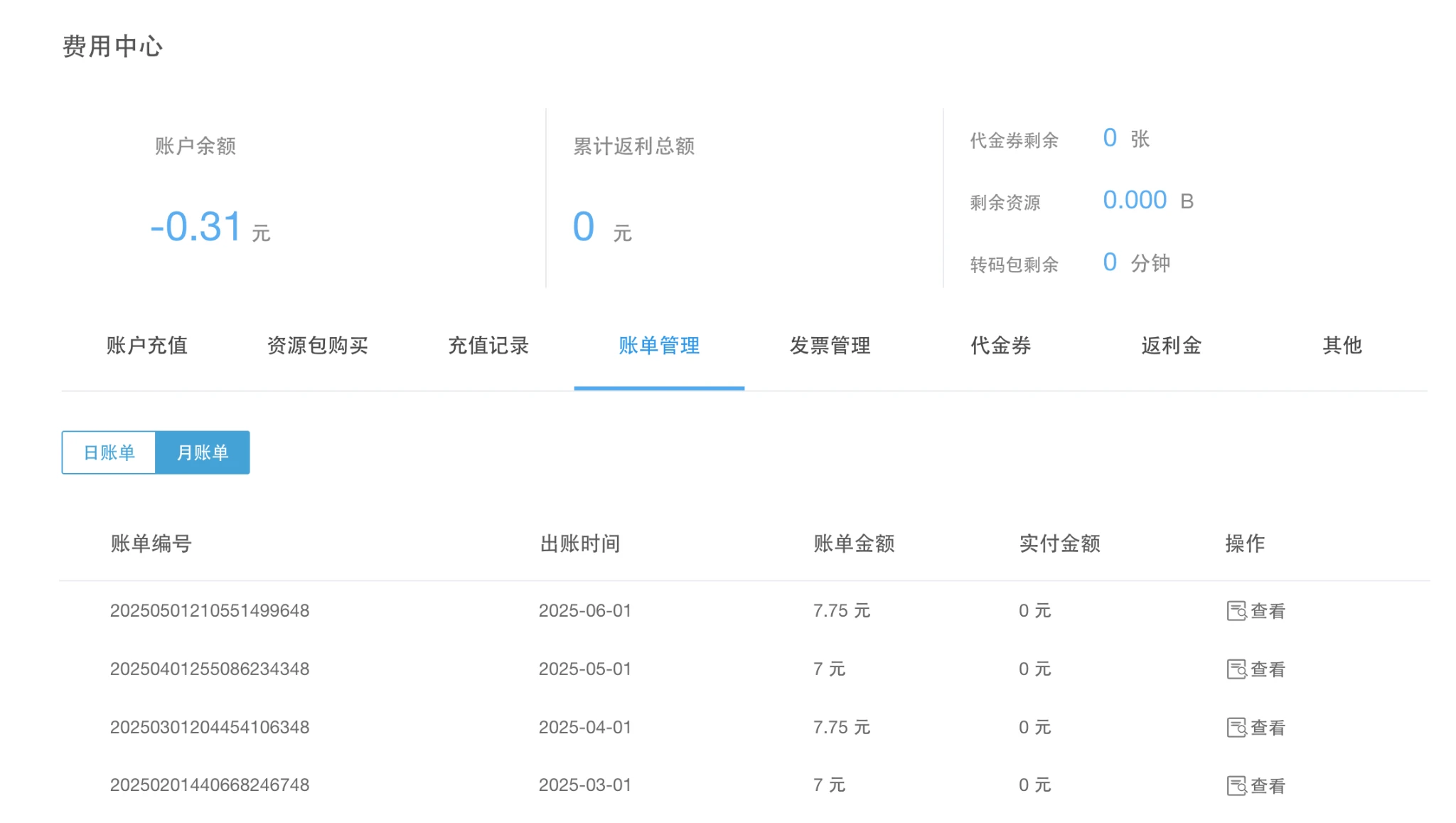This screenshot has height=823, width=1456.
Task: Open the 代金券 tab
Action: coord(1000,346)
